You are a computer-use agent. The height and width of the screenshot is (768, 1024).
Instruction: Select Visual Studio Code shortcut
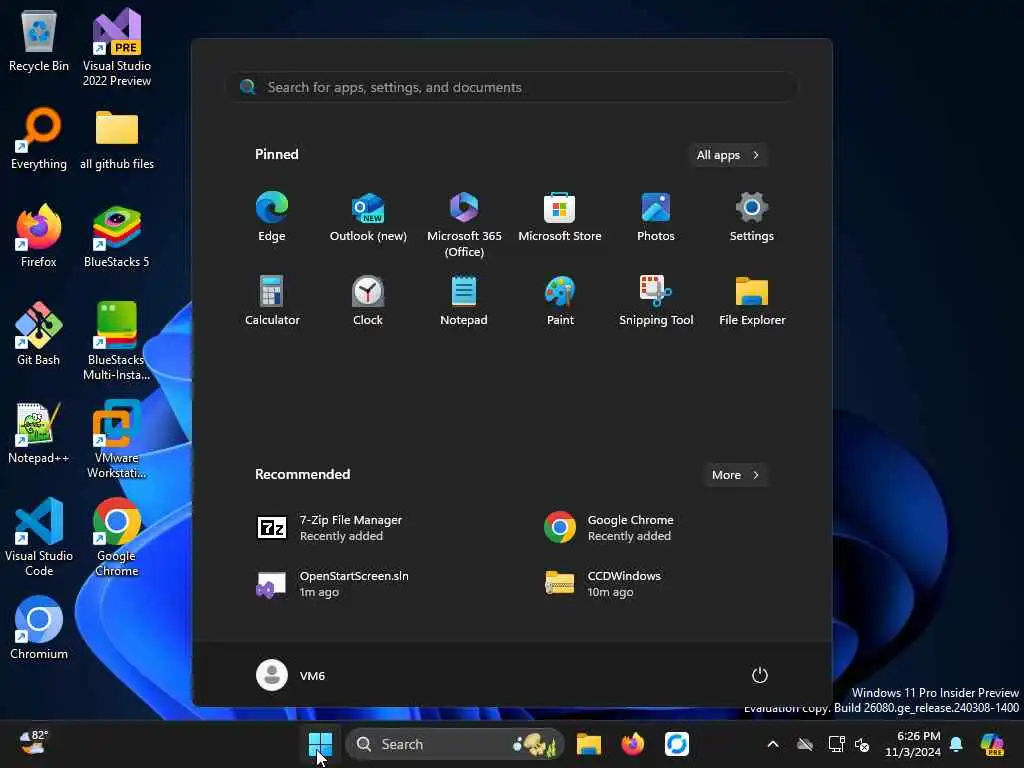tap(39, 537)
